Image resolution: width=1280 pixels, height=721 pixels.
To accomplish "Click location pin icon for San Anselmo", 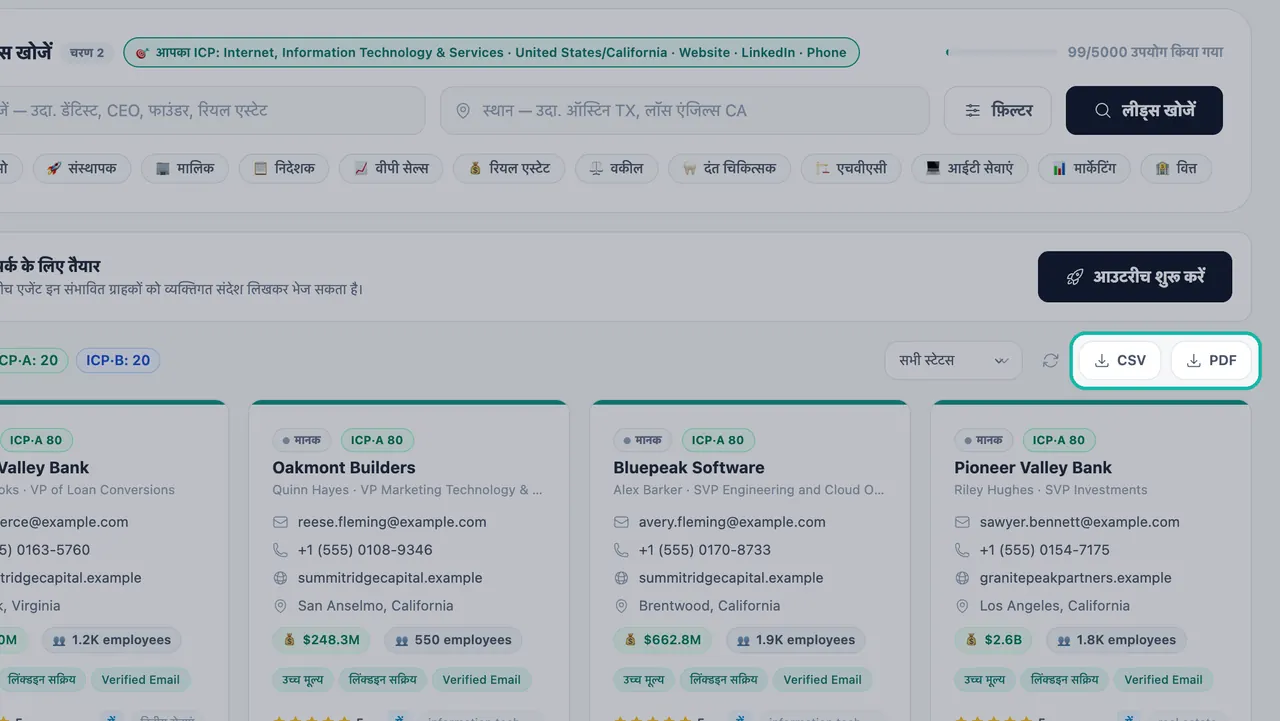I will click(x=280, y=606).
